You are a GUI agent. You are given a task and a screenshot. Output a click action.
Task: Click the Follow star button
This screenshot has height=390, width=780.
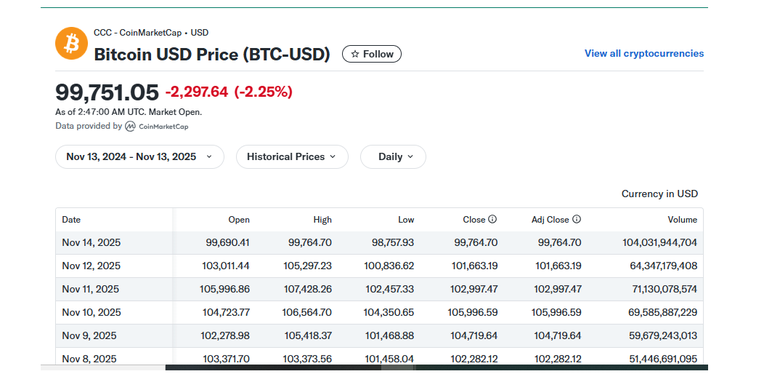(x=372, y=54)
